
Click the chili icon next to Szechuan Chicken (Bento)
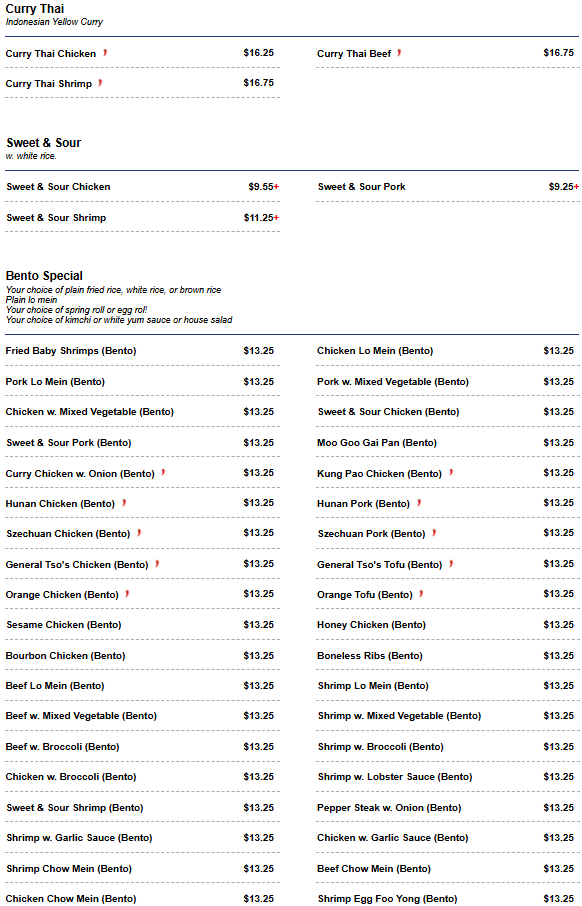click(139, 533)
